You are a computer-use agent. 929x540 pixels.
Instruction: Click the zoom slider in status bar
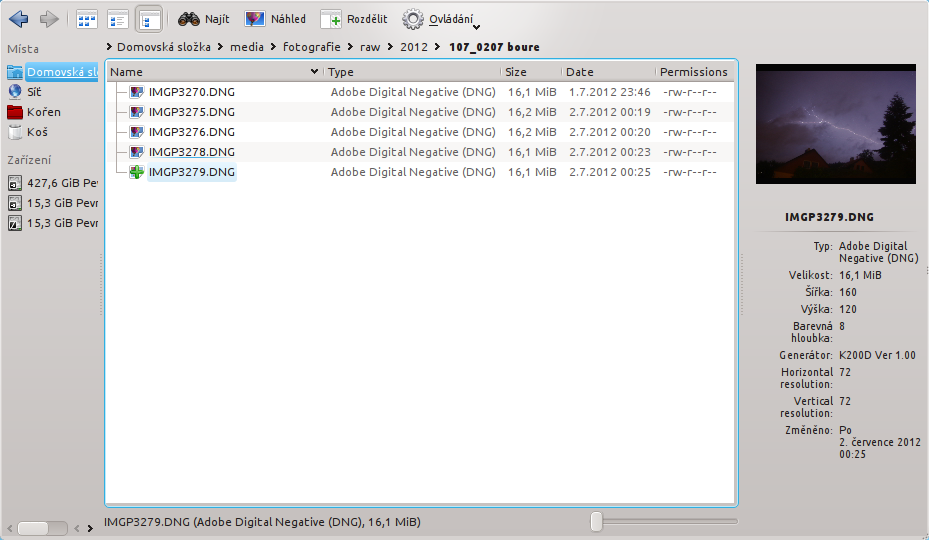[x=597, y=521]
